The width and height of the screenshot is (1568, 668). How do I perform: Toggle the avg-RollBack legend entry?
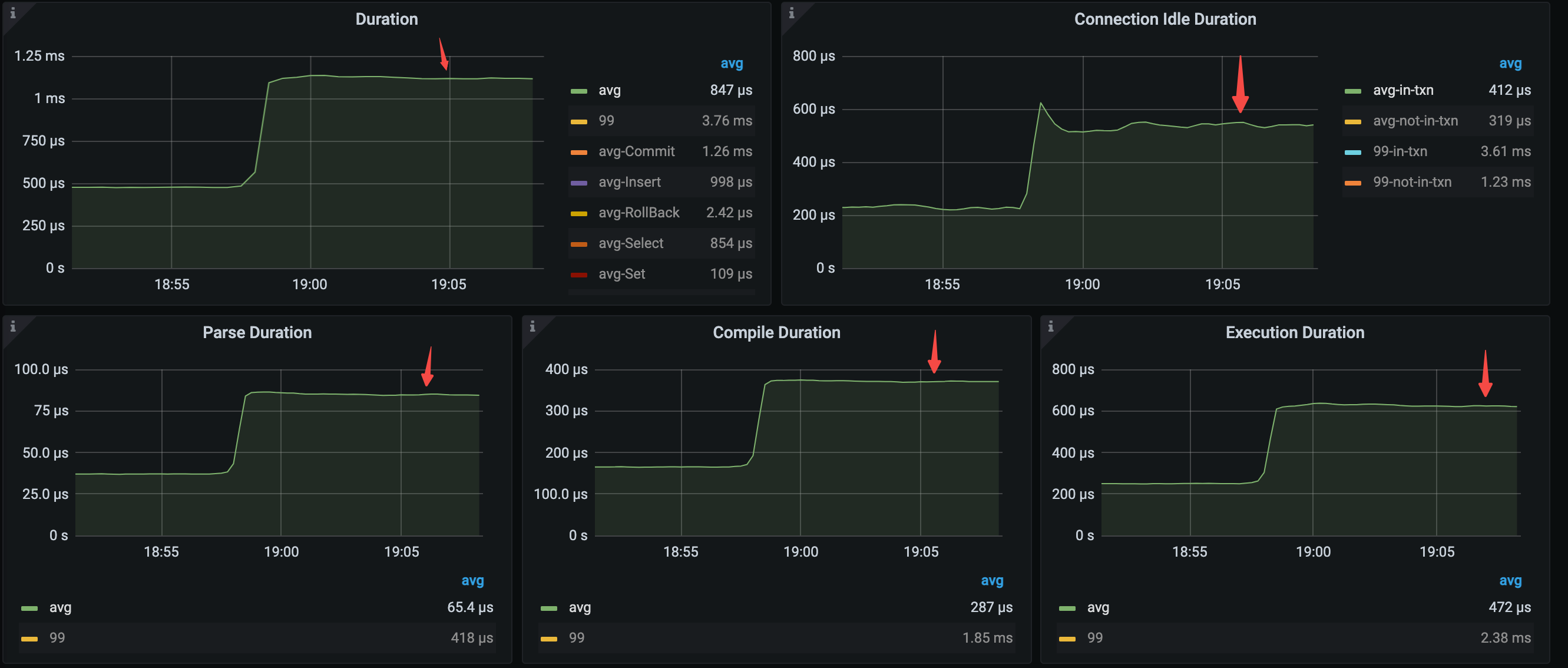[639, 212]
